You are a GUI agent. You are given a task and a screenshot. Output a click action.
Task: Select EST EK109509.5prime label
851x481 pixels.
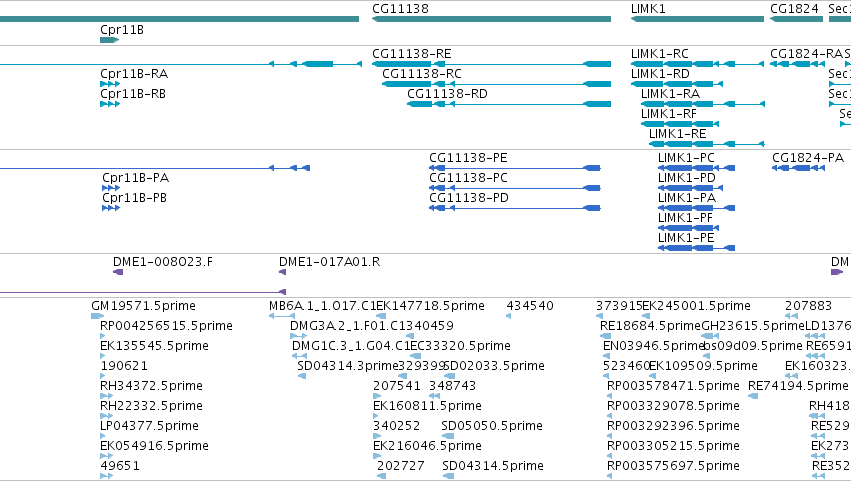(x=703, y=366)
